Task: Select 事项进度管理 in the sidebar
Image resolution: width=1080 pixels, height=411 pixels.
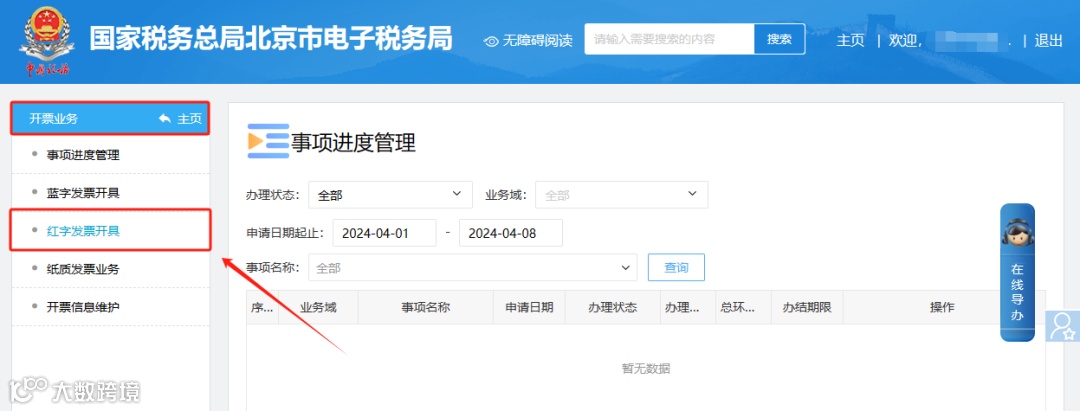Action: 83,155
